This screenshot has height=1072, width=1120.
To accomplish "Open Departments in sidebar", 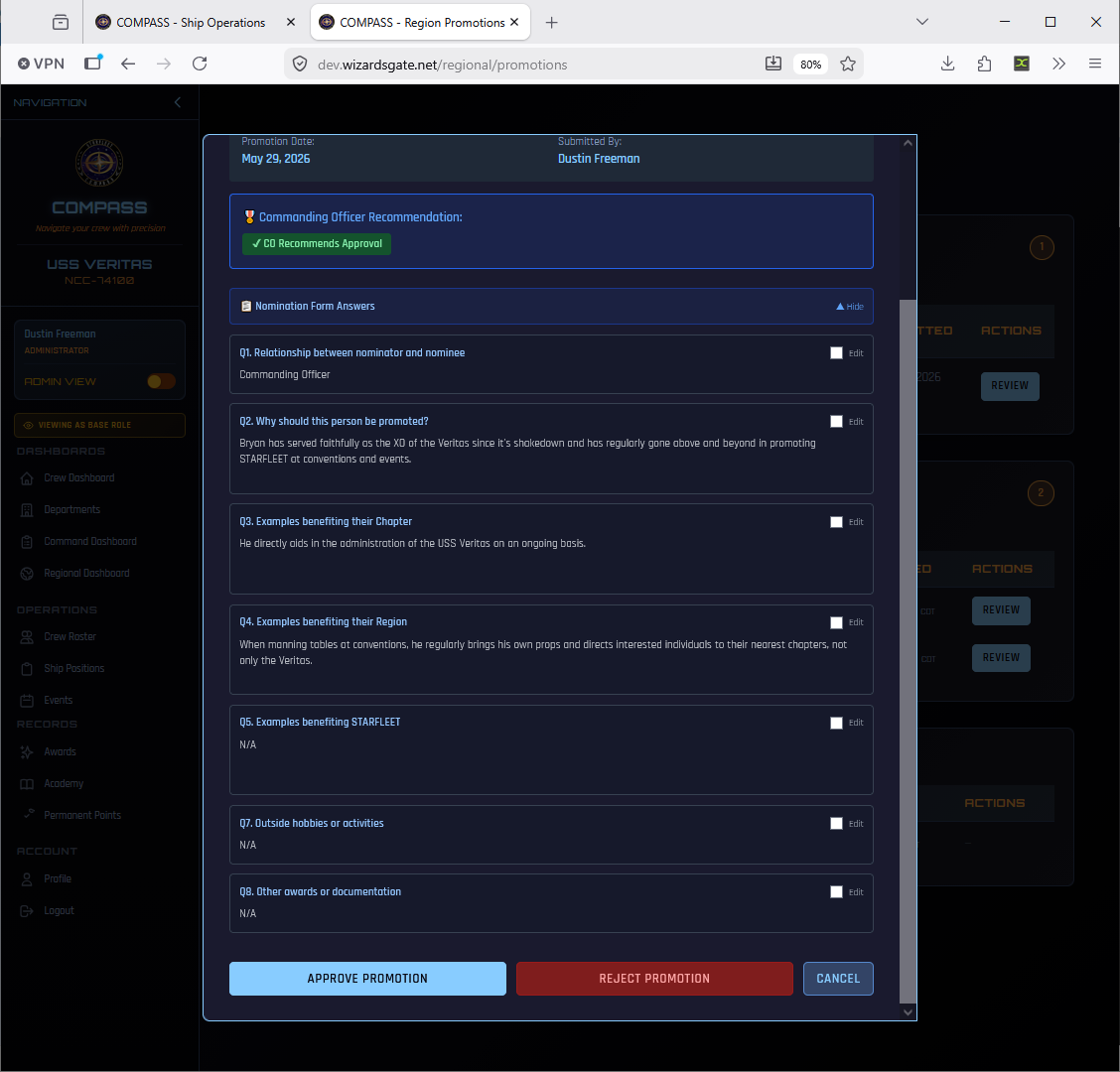I will point(71,509).
